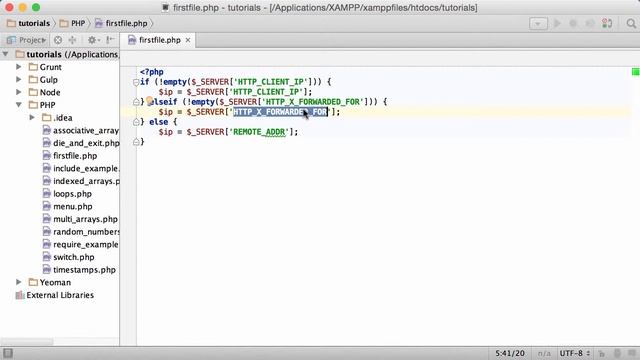Open indexed_arrays file in tree
This screenshot has height=360, width=640.
tap(81, 181)
